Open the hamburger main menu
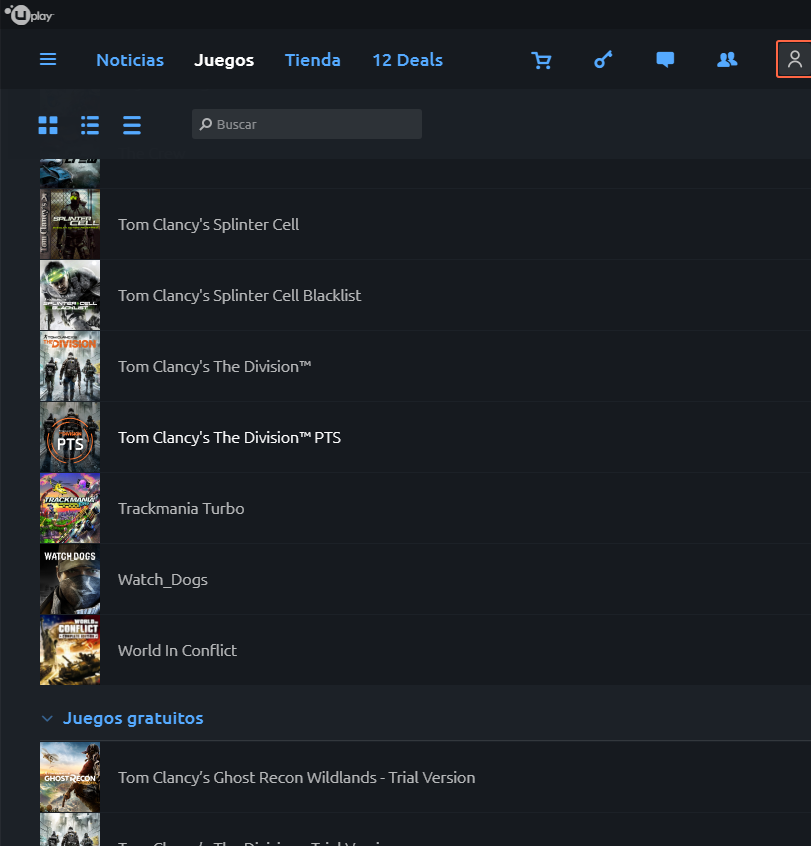811x846 pixels. [x=48, y=60]
